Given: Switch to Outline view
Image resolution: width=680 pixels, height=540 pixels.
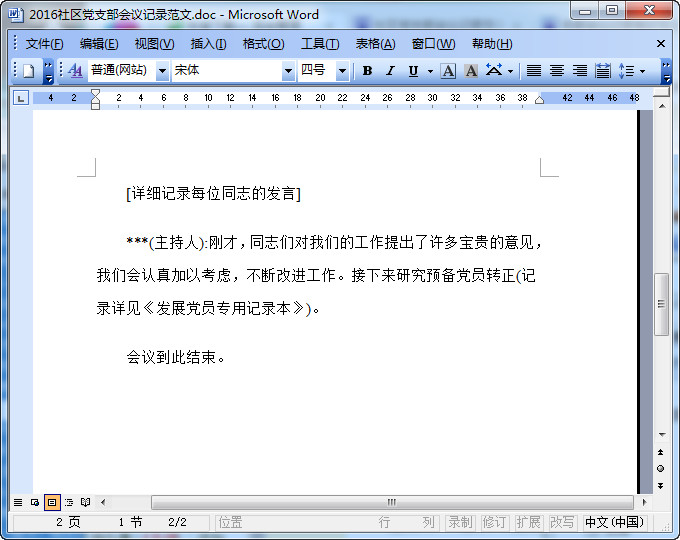Looking at the screenshot, I should coord(69,503).
